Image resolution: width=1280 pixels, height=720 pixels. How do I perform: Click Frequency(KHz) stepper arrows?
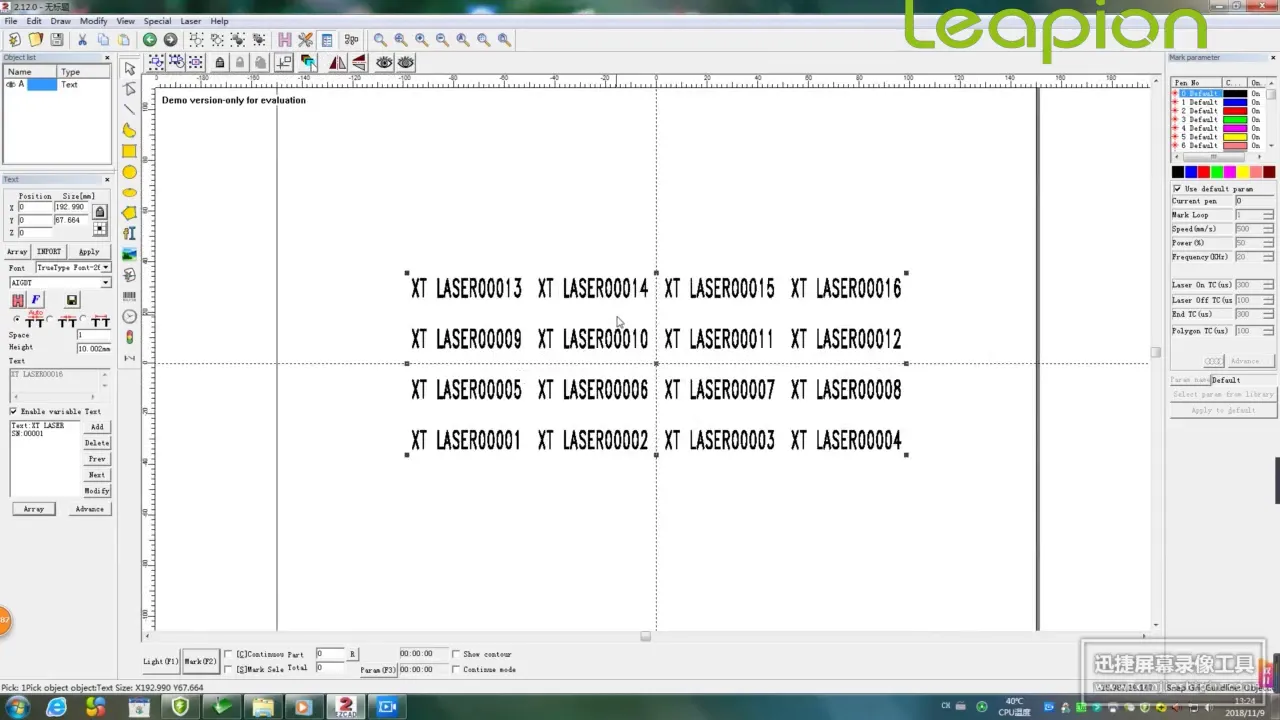coord(1268,257)
